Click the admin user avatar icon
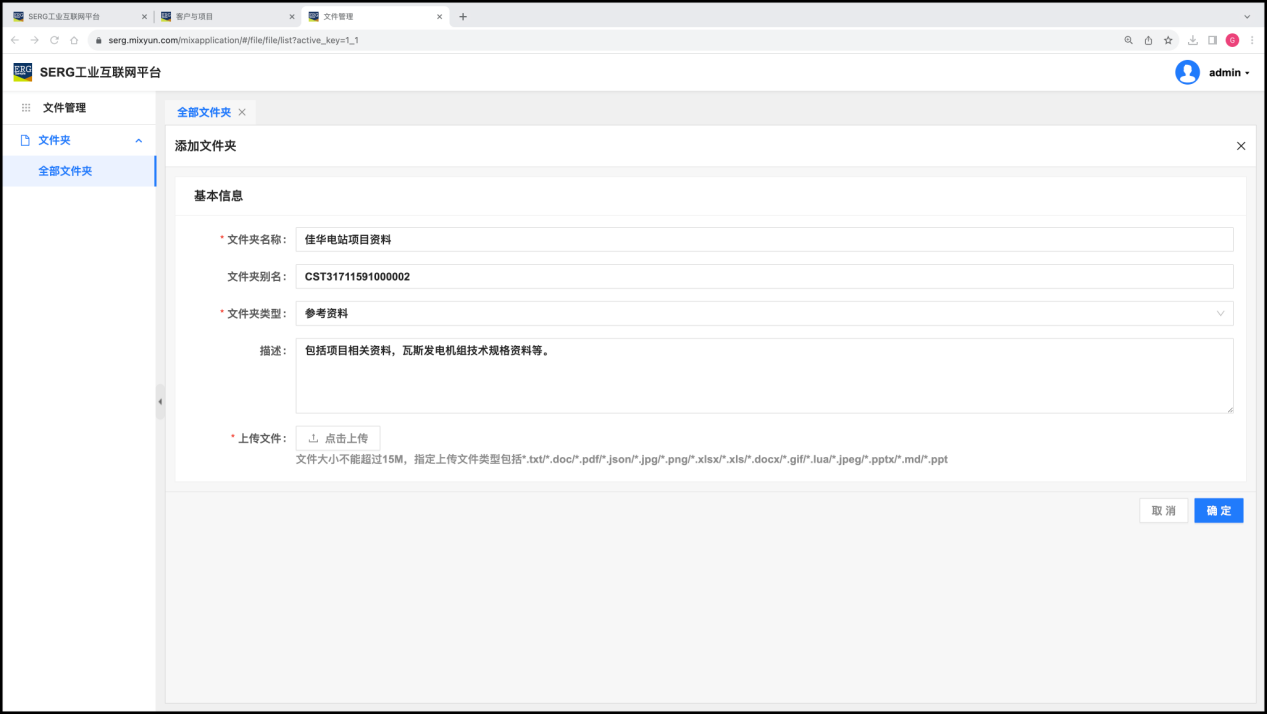This screenshot has width=1267, height=714. coord(1187,72)
